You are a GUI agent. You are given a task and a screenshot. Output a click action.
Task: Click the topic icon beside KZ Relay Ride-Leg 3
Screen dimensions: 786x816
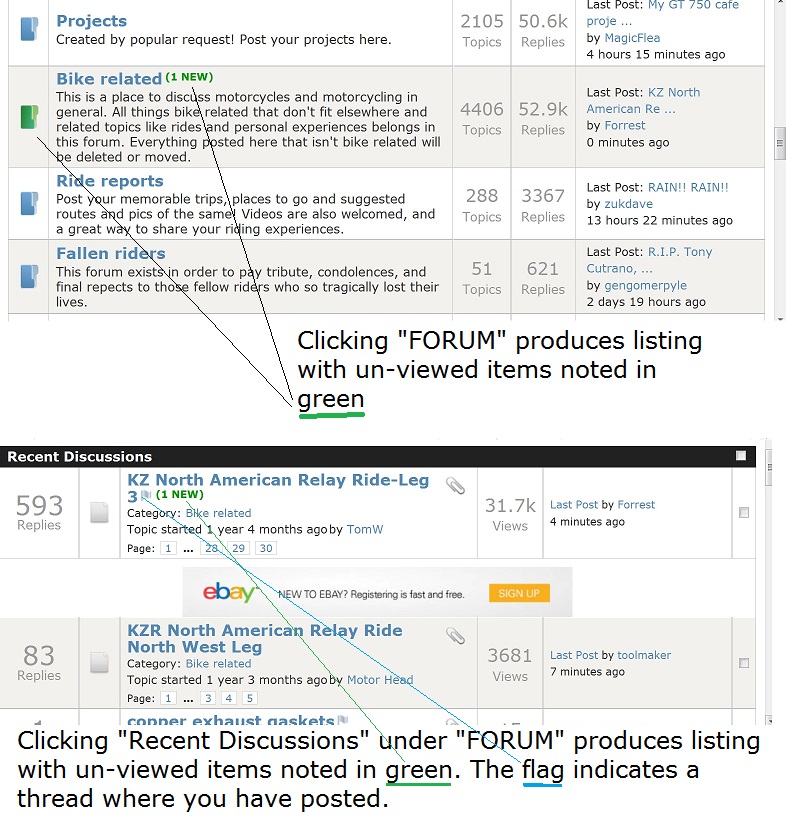click(x=99, y=512)
